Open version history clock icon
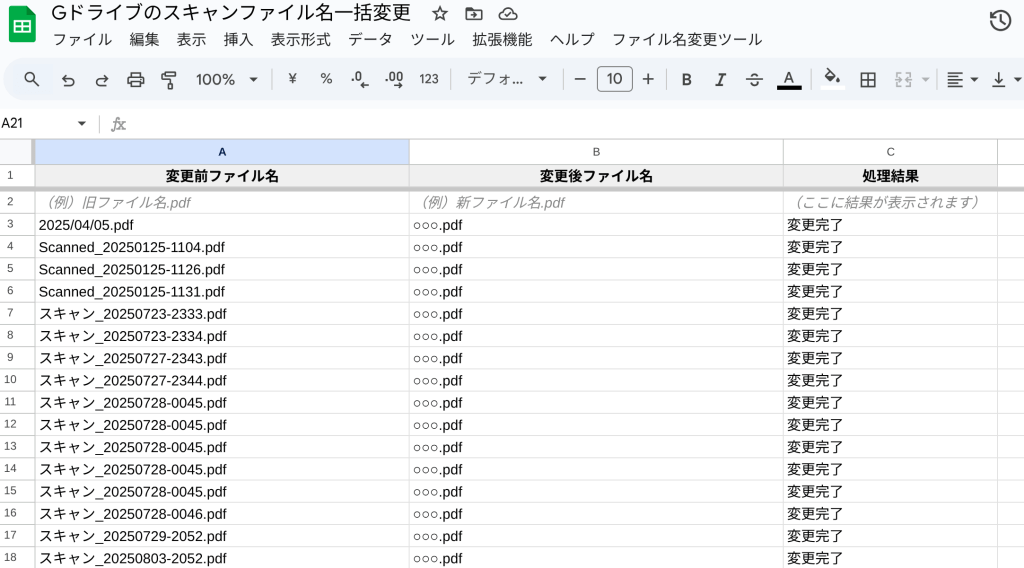1024x568 pixels. pos(999,21)
